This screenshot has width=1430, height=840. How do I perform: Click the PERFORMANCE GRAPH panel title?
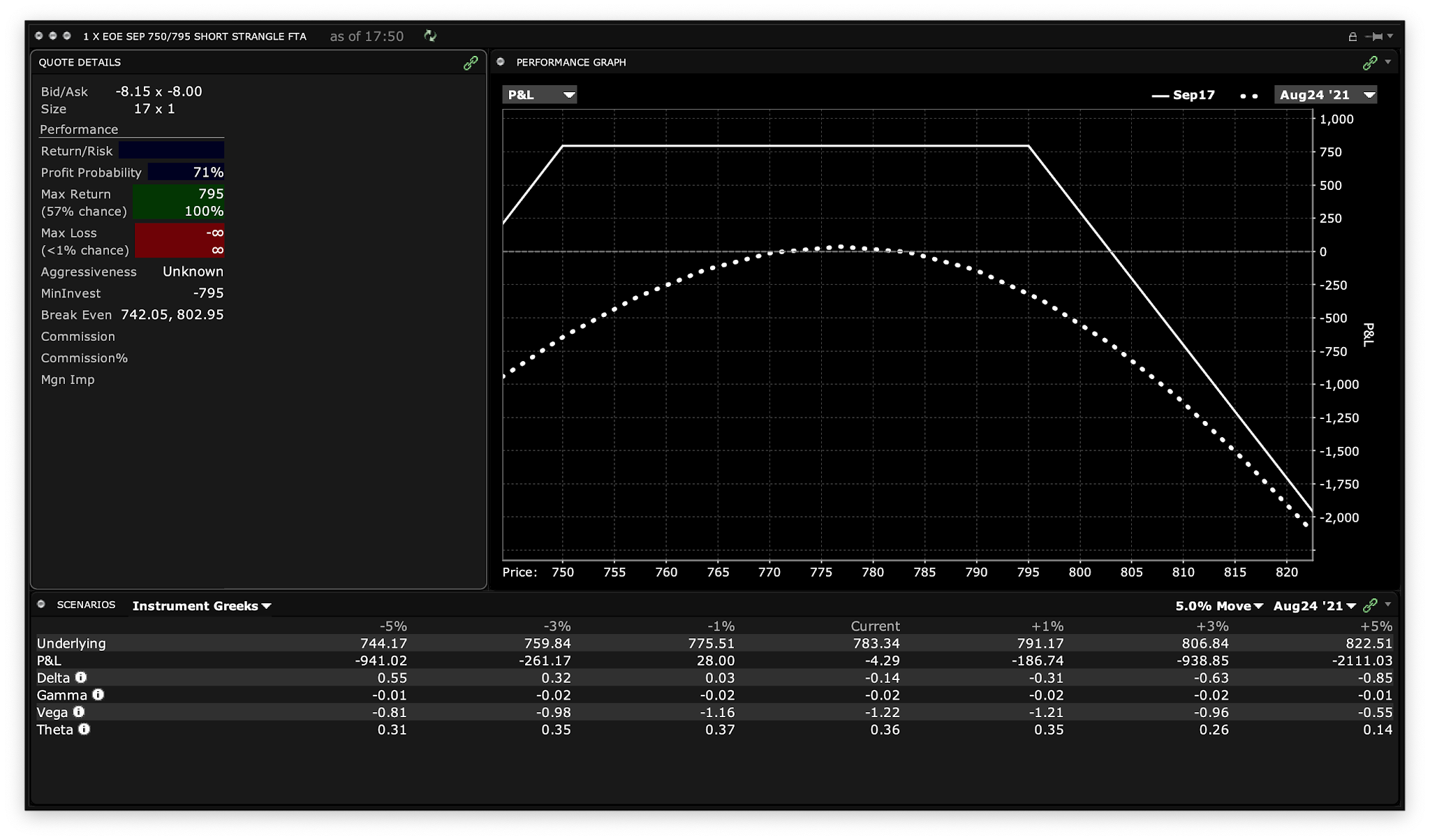coord(571,62)
